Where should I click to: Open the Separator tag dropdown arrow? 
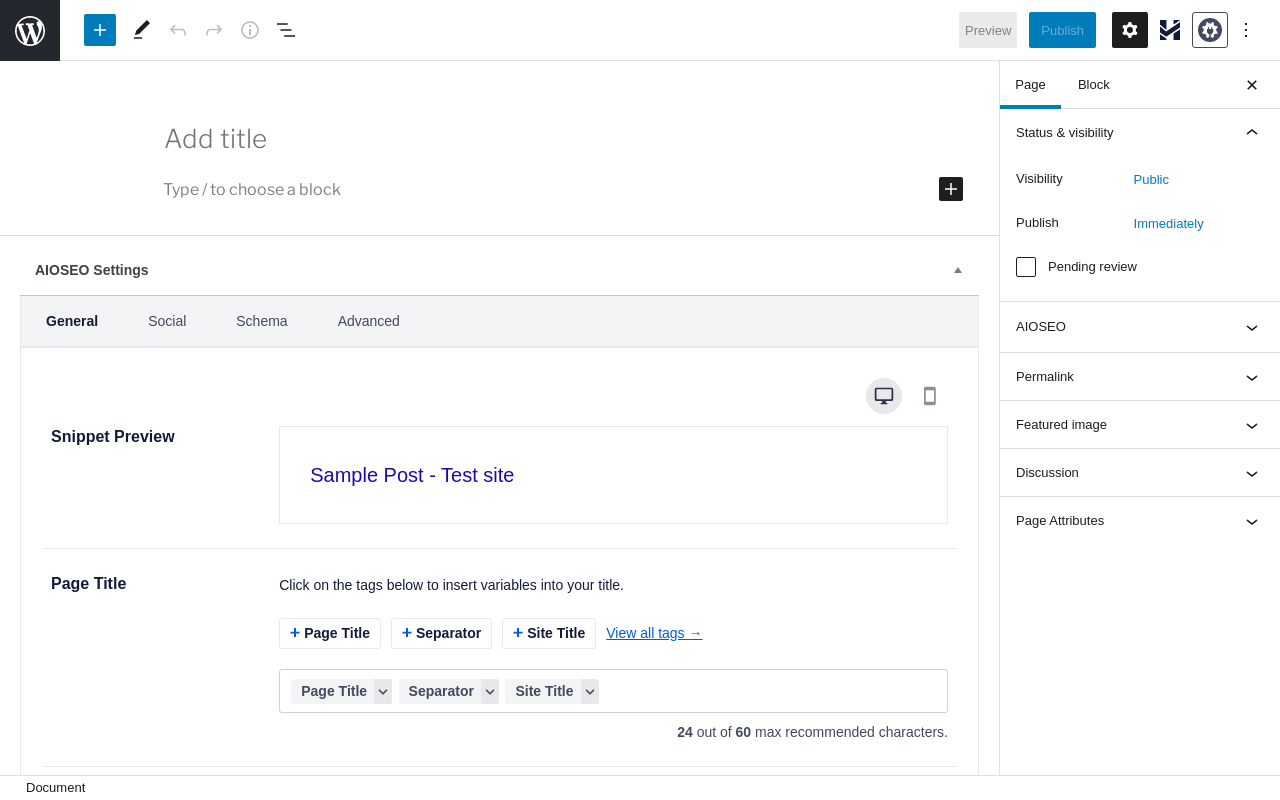click(x=490, y=692)
